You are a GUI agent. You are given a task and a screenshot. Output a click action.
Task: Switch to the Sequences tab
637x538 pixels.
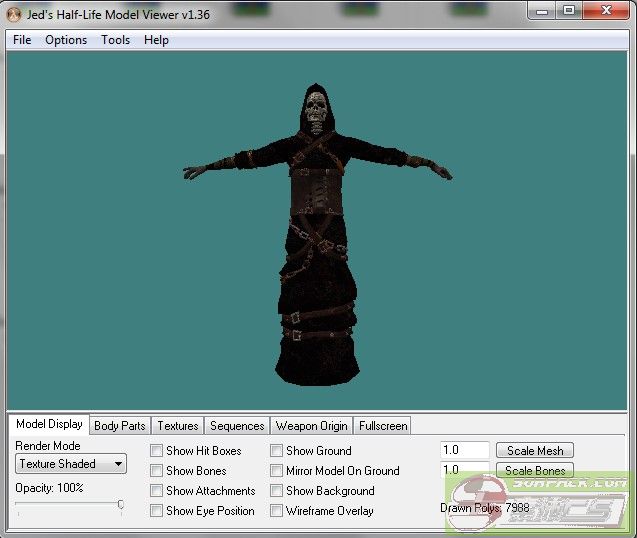pyautogui.click(x=237, y=426)
